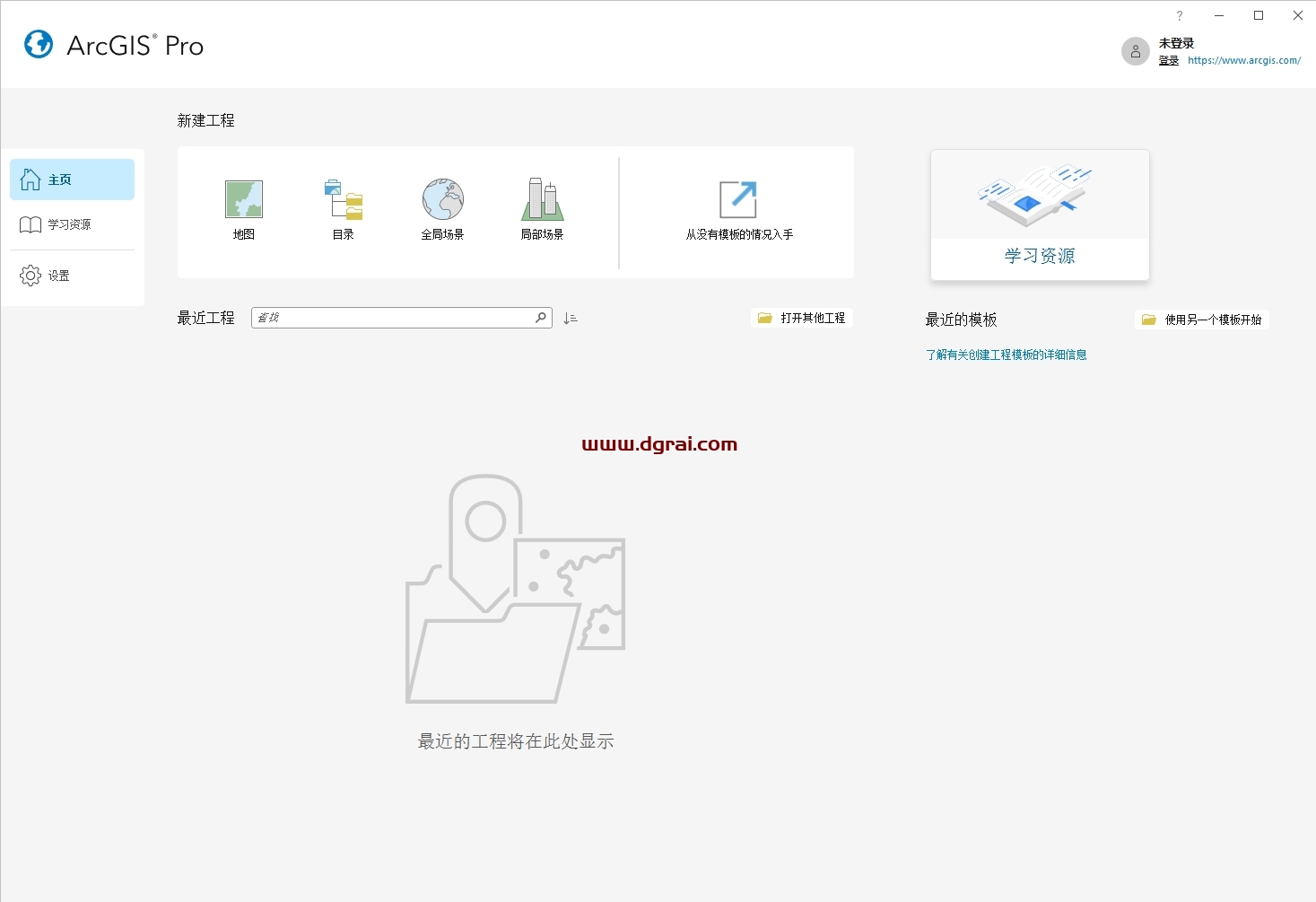1316x902 pixels.
Task: Open the https://www.arcgis.com/ link
Action: pos(1244,60)
